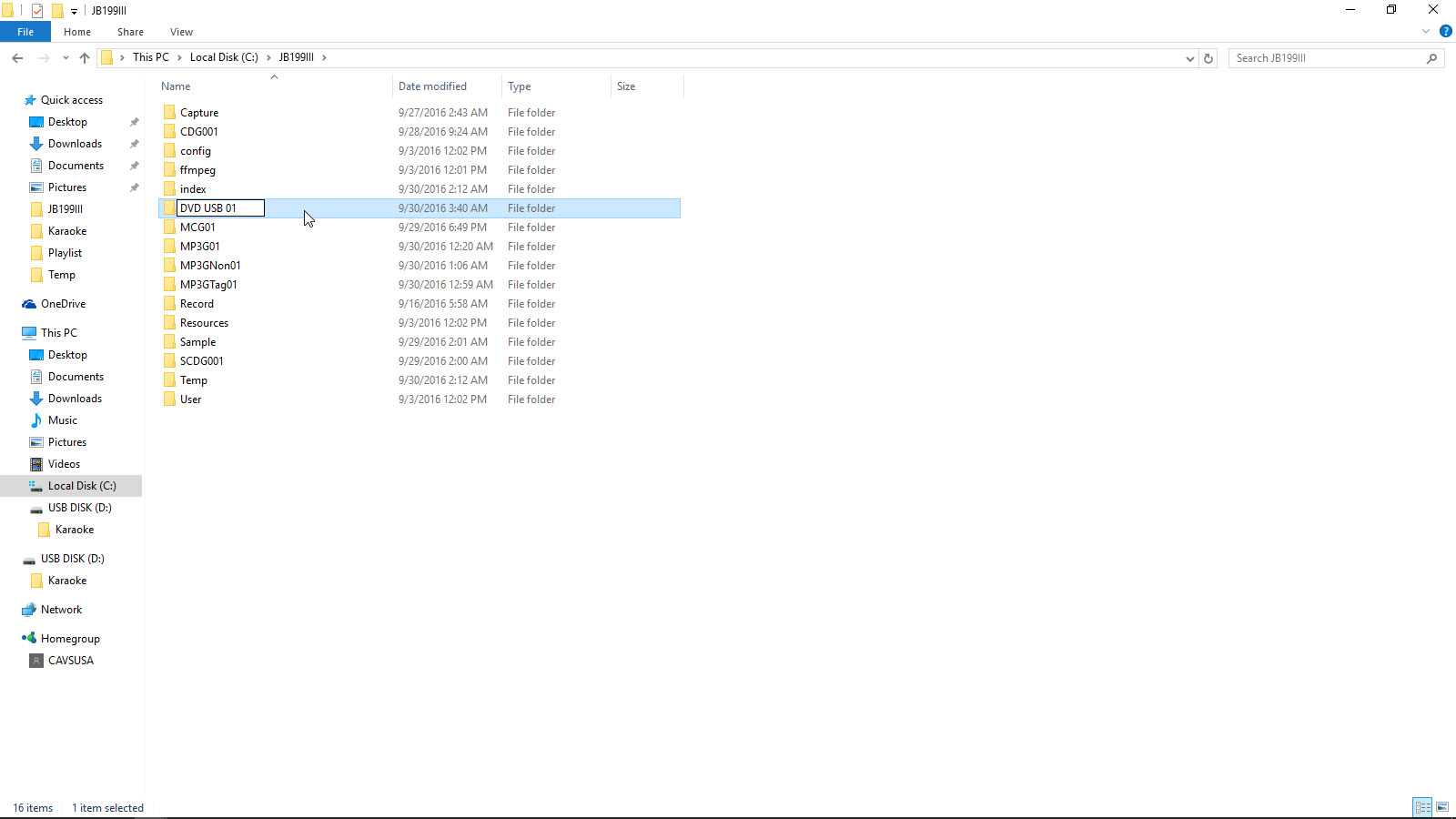Select the MP3GTag01 folder
1456x819 pixels.
pos(208,285)
